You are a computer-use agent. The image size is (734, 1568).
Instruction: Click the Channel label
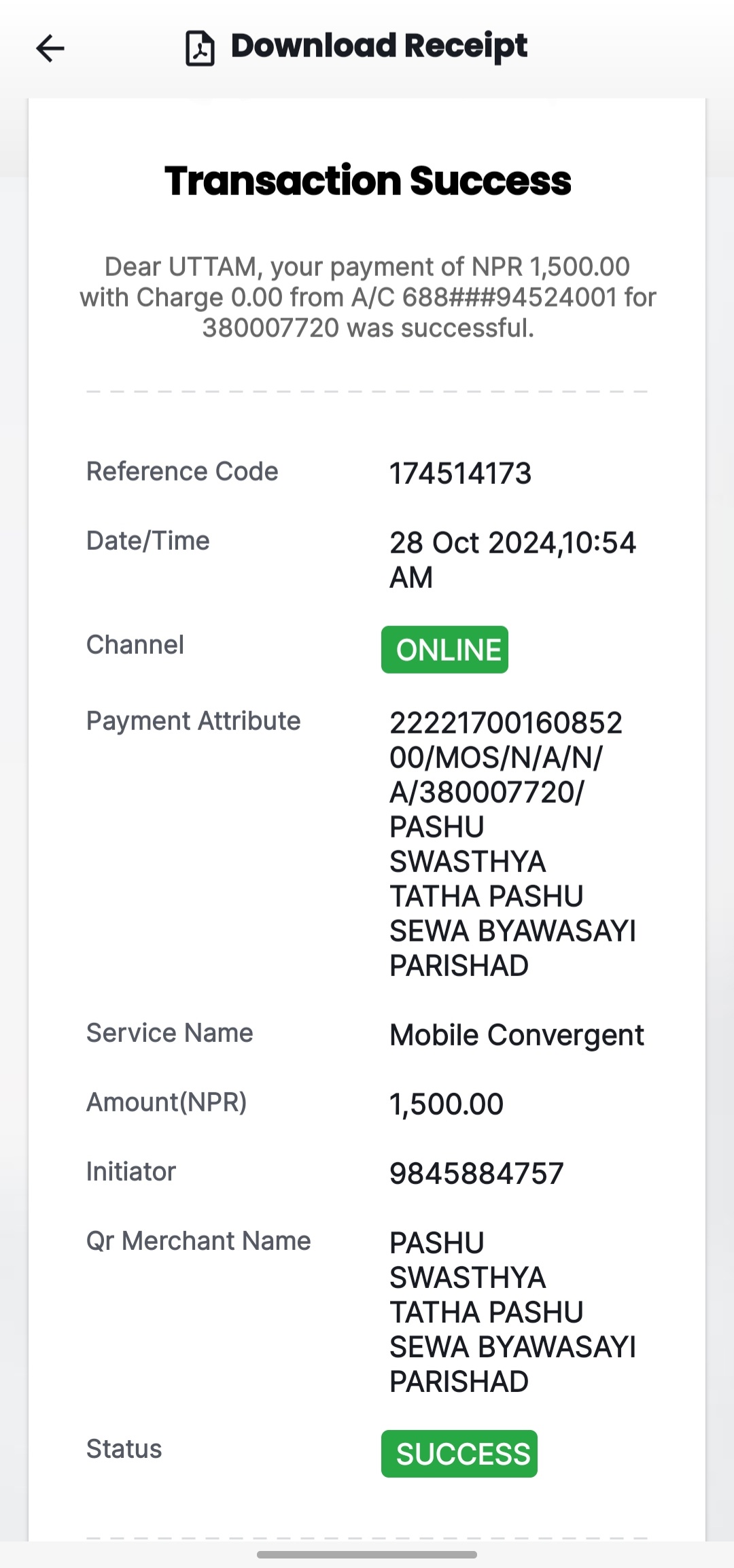pos(135,645)
